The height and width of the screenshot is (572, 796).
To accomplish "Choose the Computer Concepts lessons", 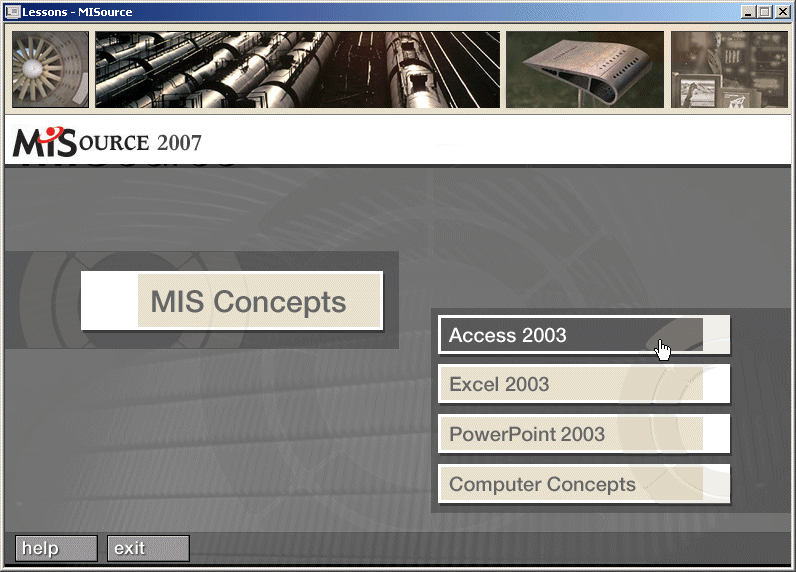I will (584, 484).
